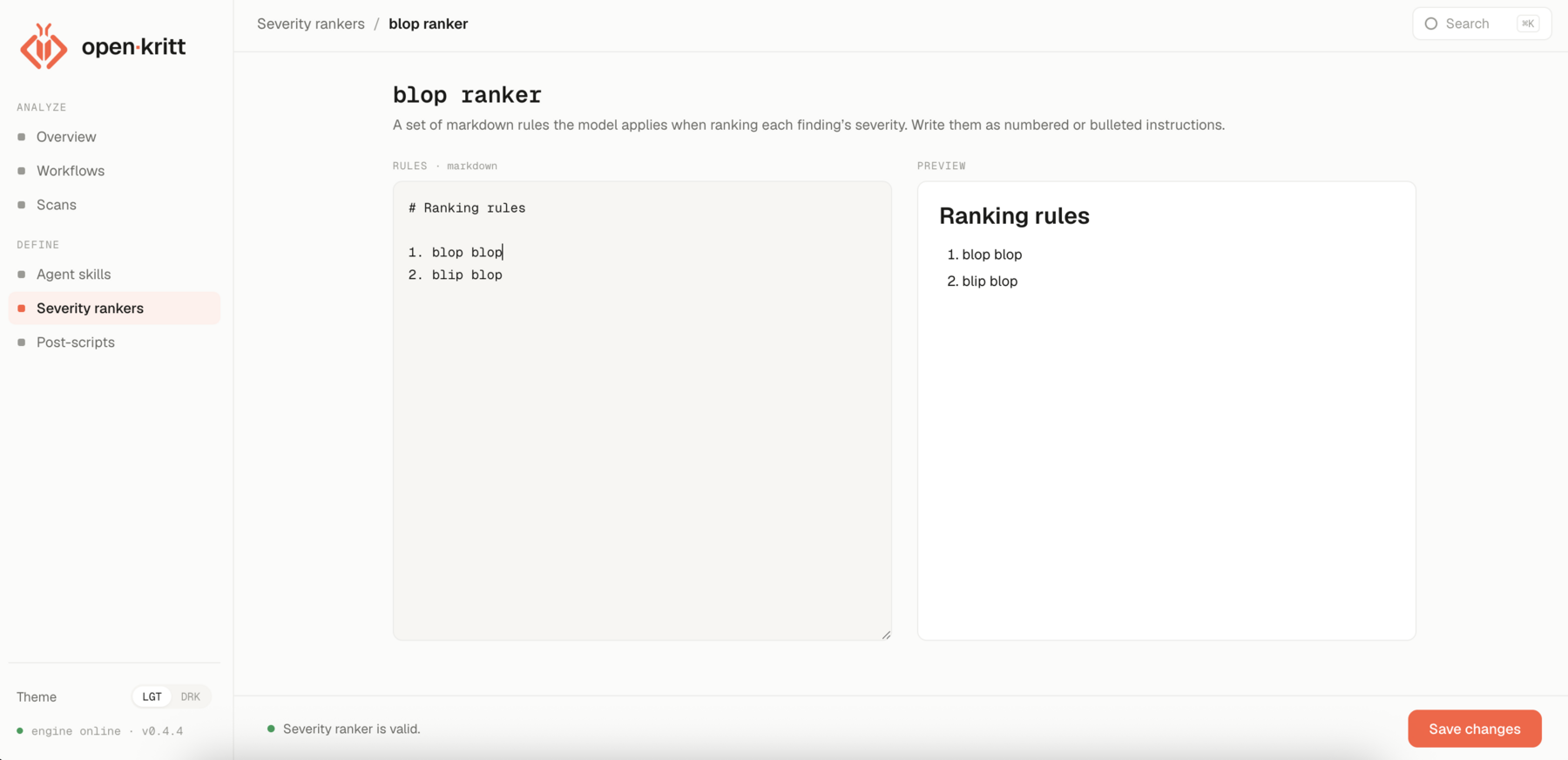Click the search magnifier icon
This screenshot has width=1568, height=760.
pyautogui.click(x=1430, y=24)
